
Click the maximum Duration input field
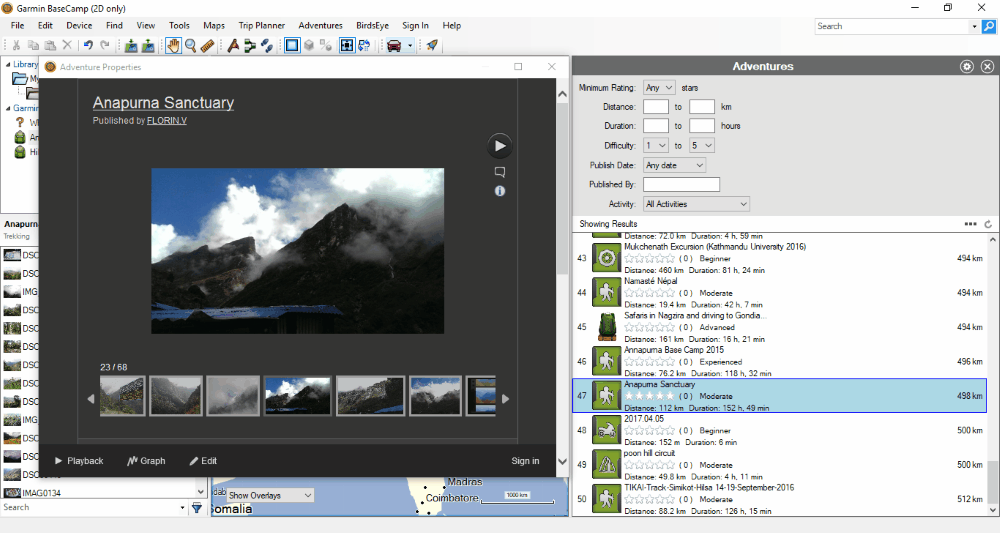point(702,126)
